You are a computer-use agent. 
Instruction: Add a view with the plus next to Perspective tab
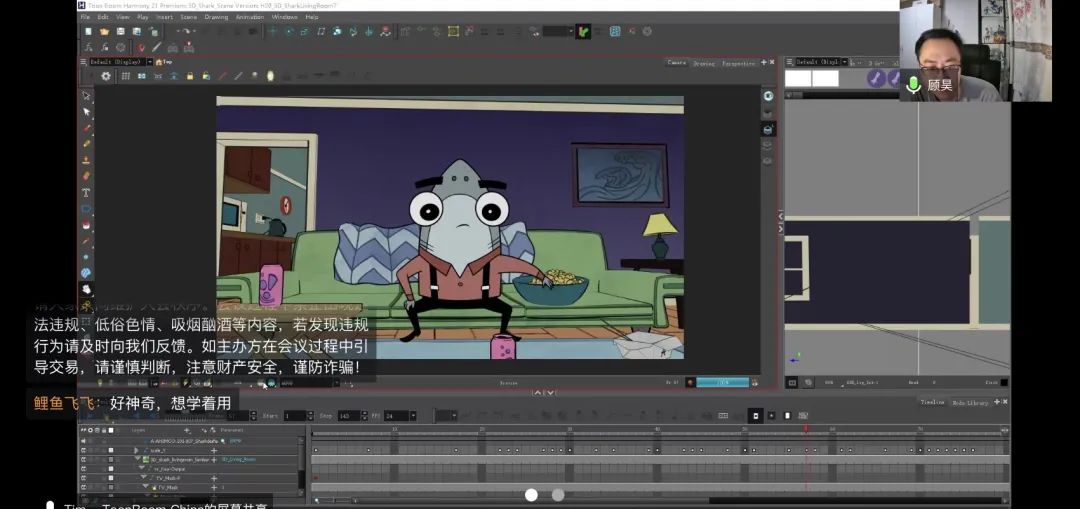(763, 63)
